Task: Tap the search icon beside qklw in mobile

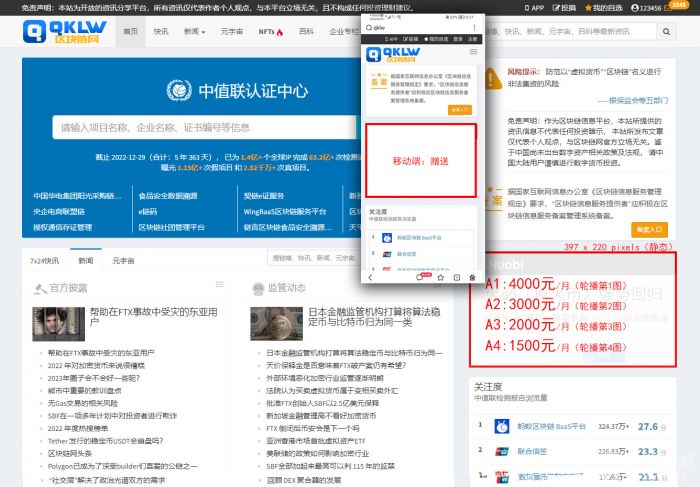Action: [369, 28]
